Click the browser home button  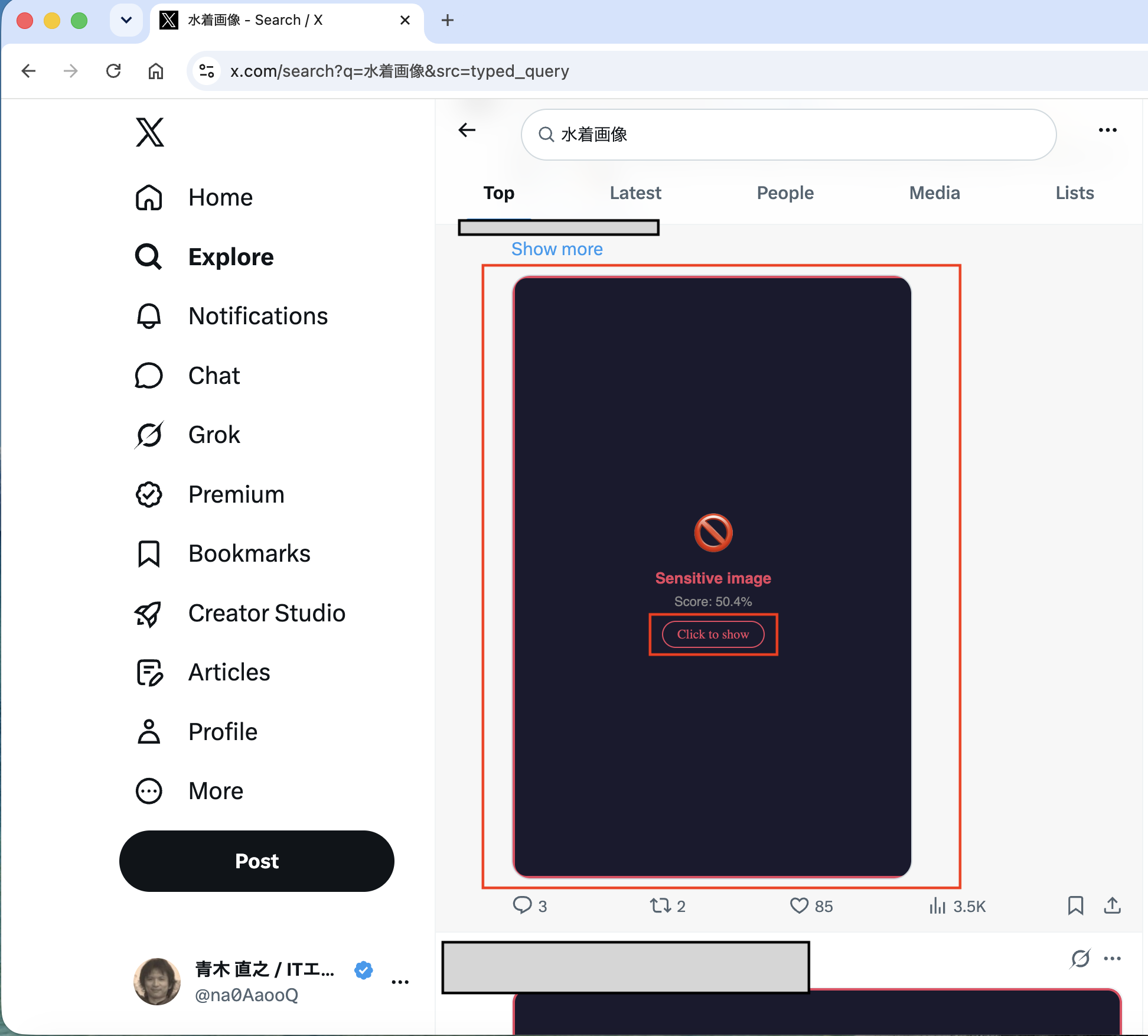click(x=156, y=71)
